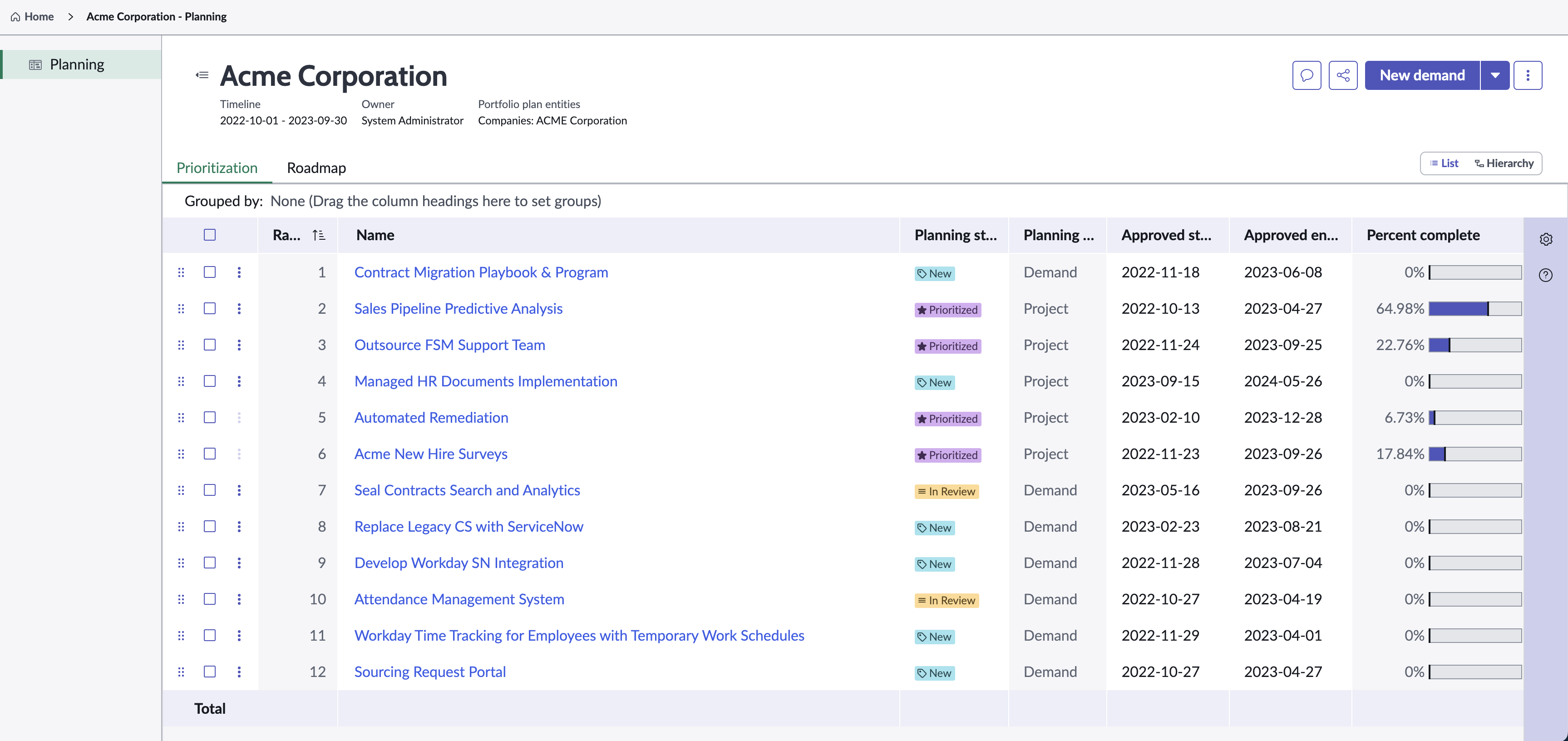The image size is (1568, 741).
Task: Expand the New demand dropdown arrow
Action: (1495, 75)
